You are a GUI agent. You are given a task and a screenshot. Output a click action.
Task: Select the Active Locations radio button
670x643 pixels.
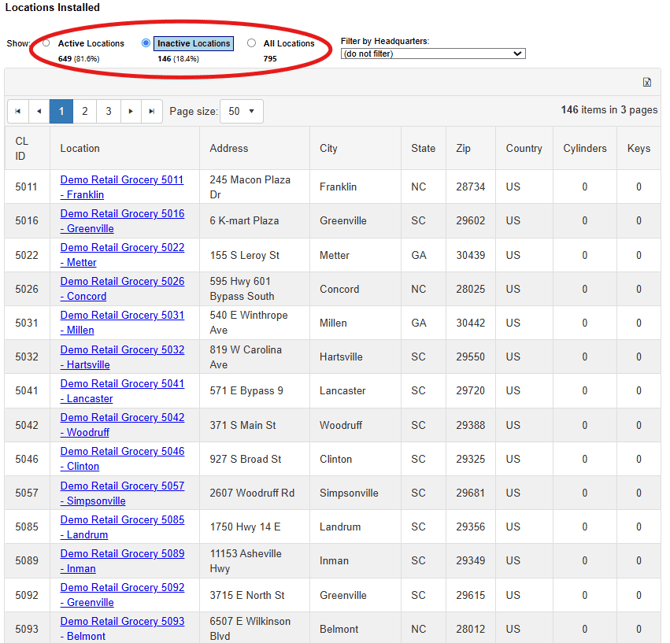tap(47, 44)
